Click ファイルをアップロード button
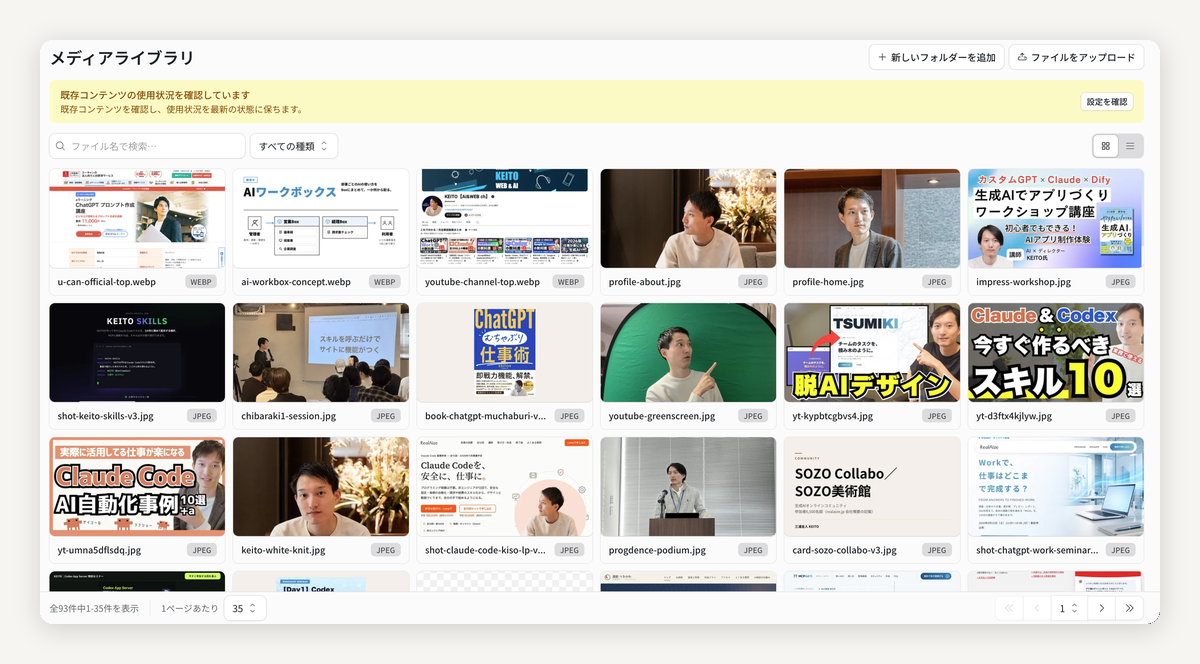The height and width of the screenshot is (664, 1200). tap(1076, 57)
